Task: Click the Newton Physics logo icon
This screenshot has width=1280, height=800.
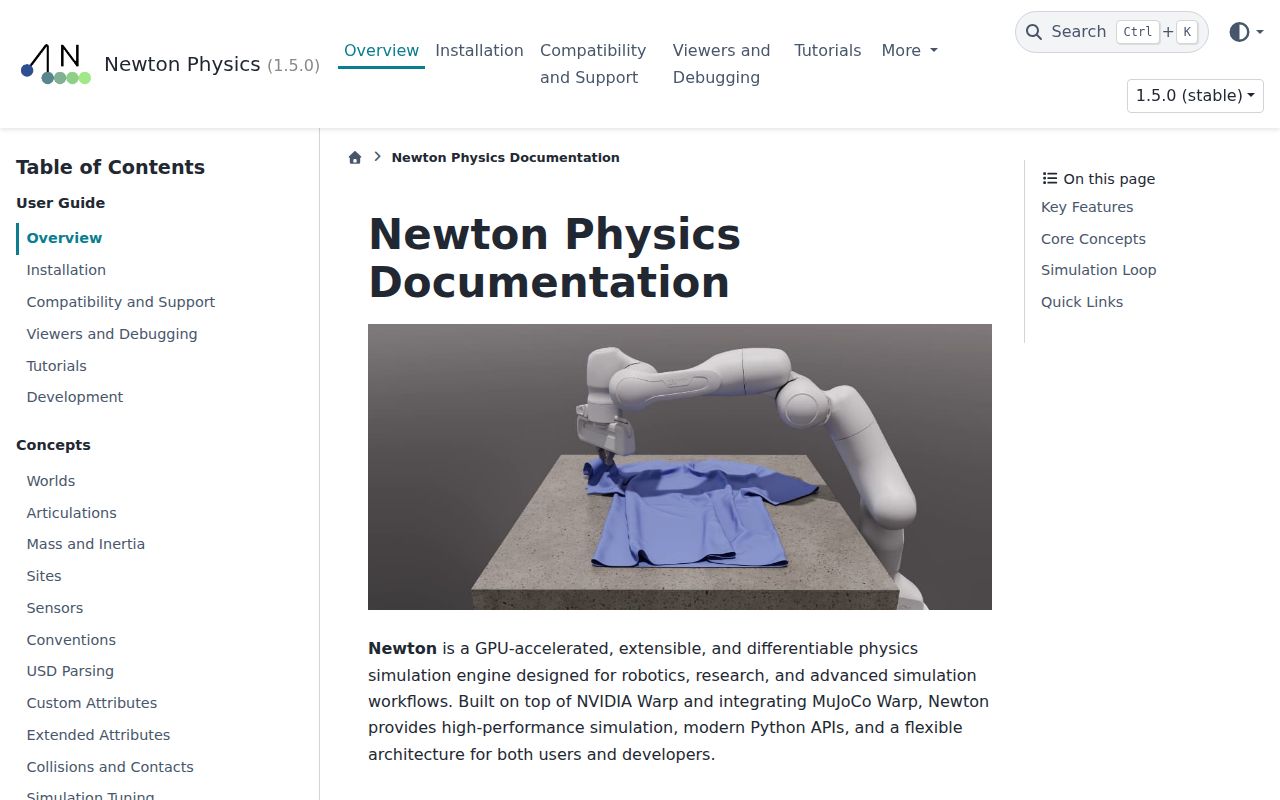Action: point(56,64)
